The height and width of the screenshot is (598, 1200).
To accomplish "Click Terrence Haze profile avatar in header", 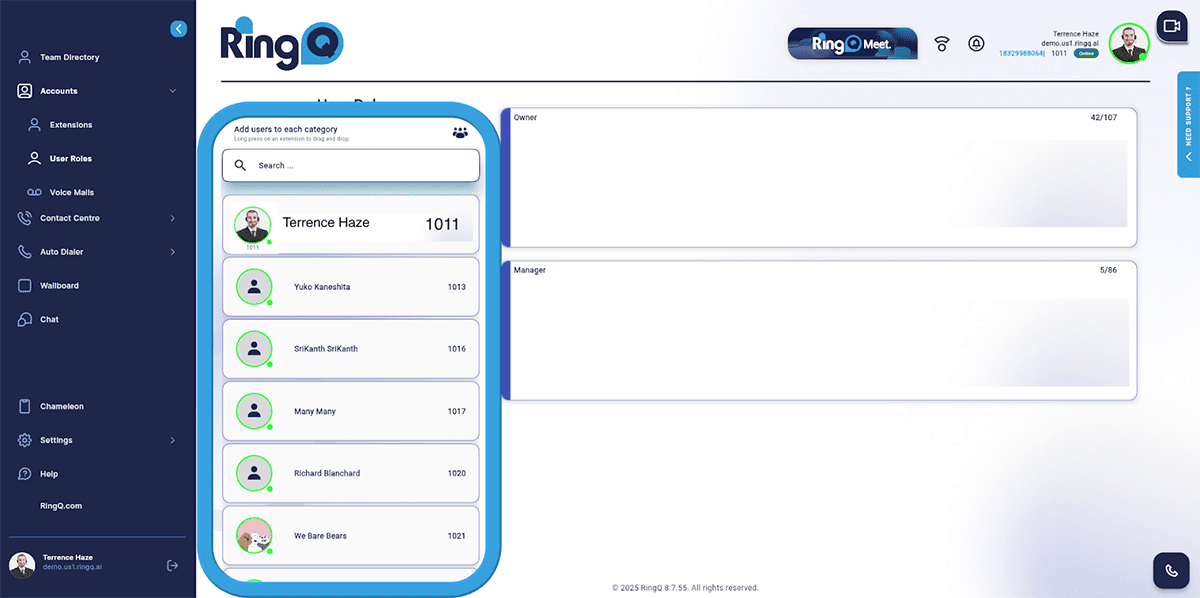I will pos(1128,43).
